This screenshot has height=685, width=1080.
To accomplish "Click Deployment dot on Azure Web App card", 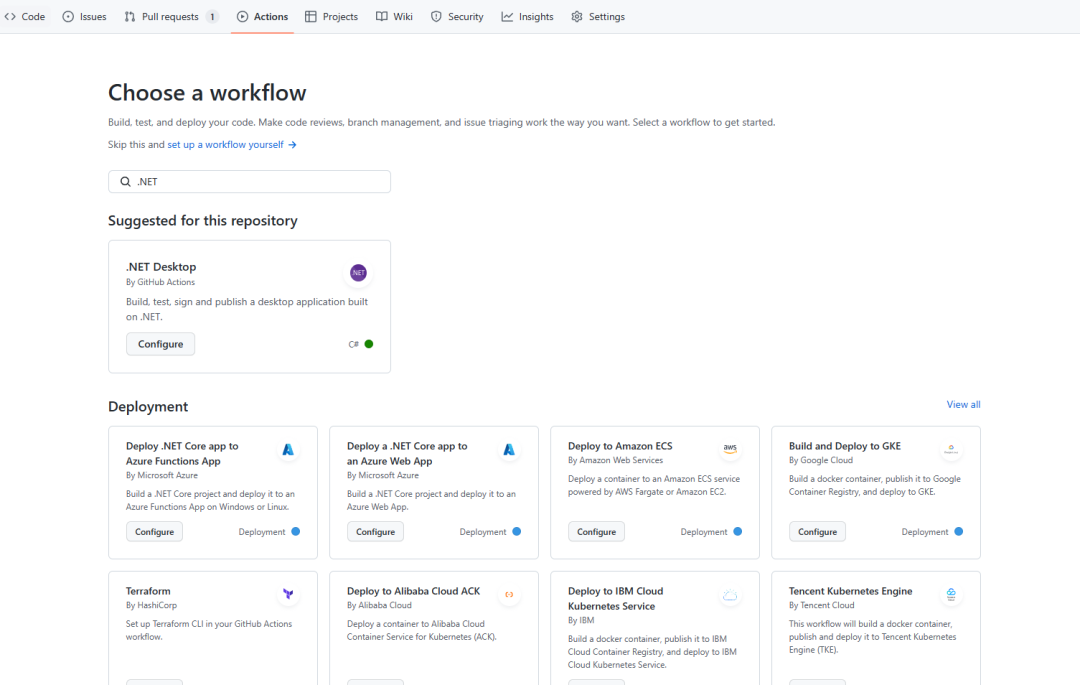I will 517,531.
